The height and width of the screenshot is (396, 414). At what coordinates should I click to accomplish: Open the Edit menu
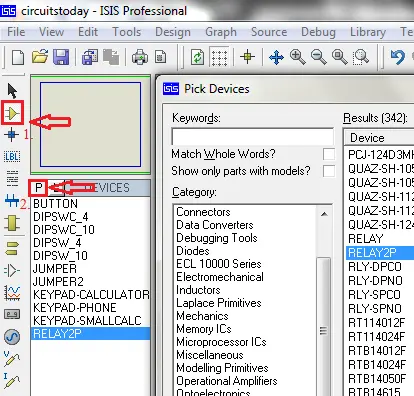88,32
